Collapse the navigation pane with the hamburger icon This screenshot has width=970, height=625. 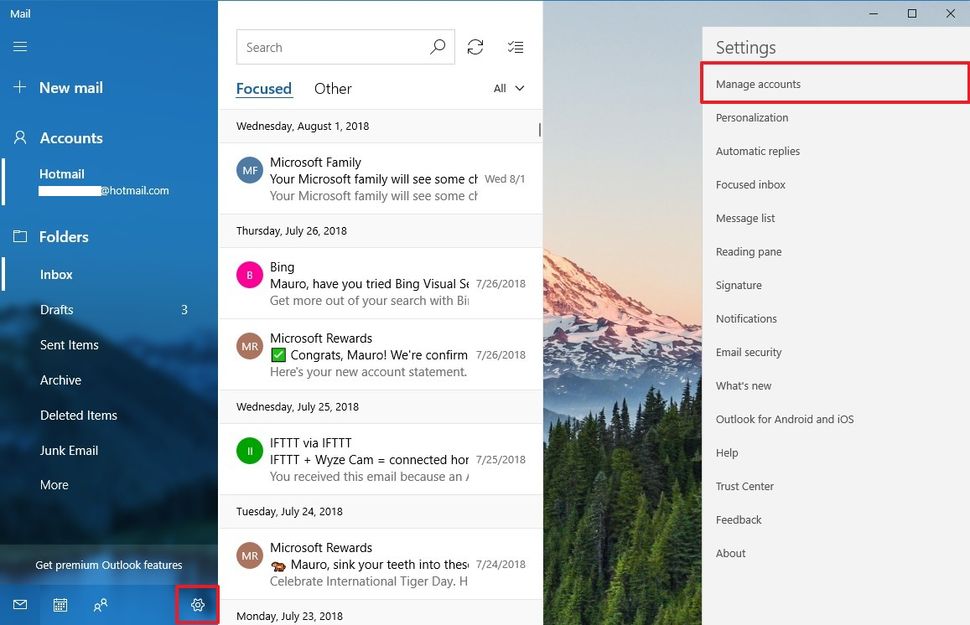click(20, 47)
